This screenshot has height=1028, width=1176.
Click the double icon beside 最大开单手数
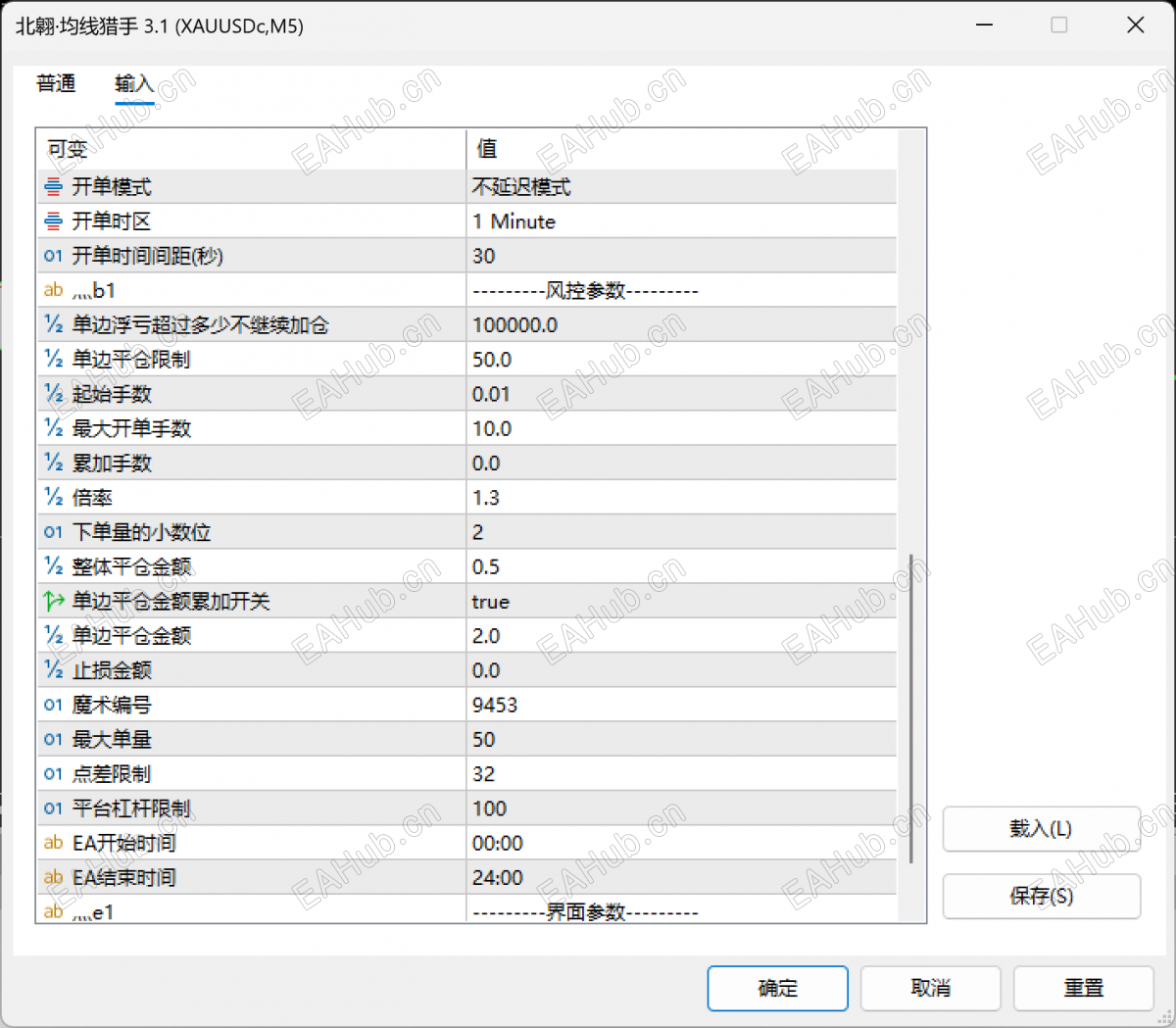click(54, 428)
